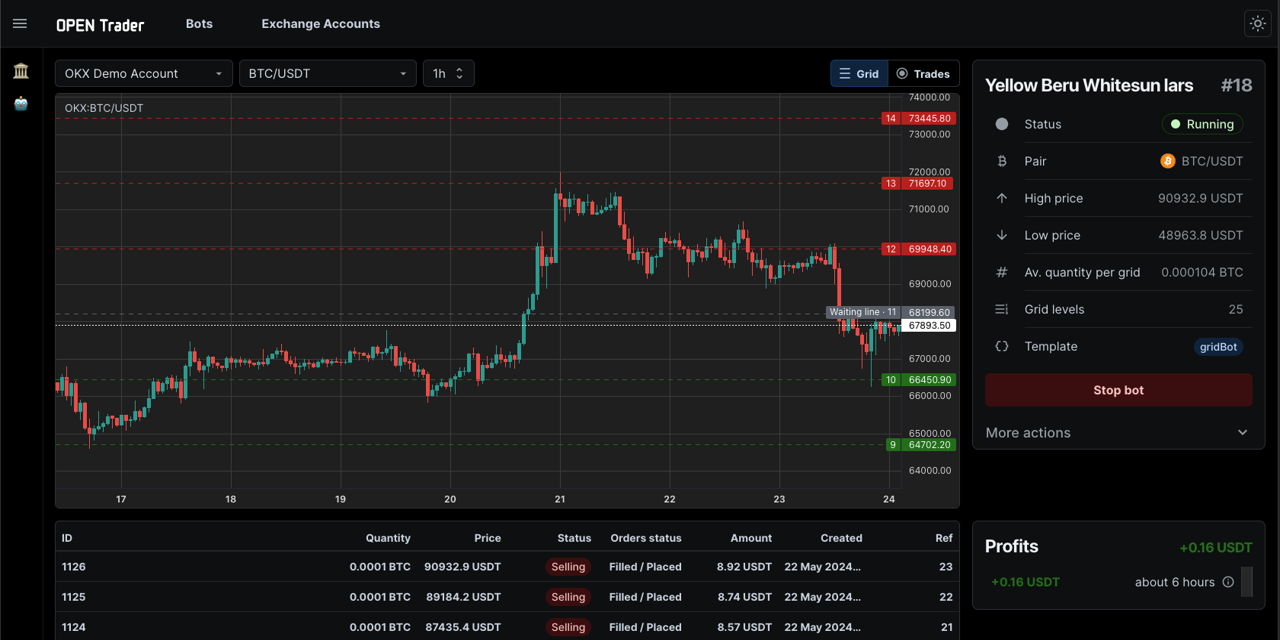This screenshot has width=1280, height=640.
Task: Go to the Bots page
Action: pyautogui.click(x=199, y=24)
